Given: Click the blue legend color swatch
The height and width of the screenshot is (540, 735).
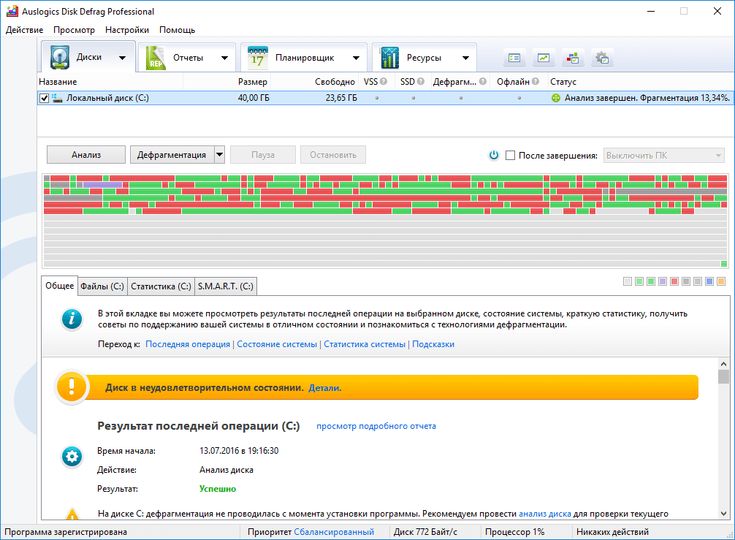Looking at the screenshot, I should tap(709, 281).
